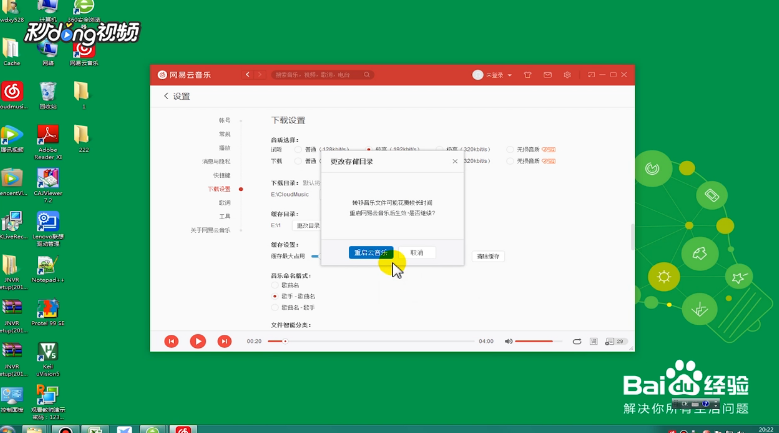Image resolution: width=779 pixels, height=433 pixels.
Task: Select the 回收站 recycle bin icon
Action: 48,95
